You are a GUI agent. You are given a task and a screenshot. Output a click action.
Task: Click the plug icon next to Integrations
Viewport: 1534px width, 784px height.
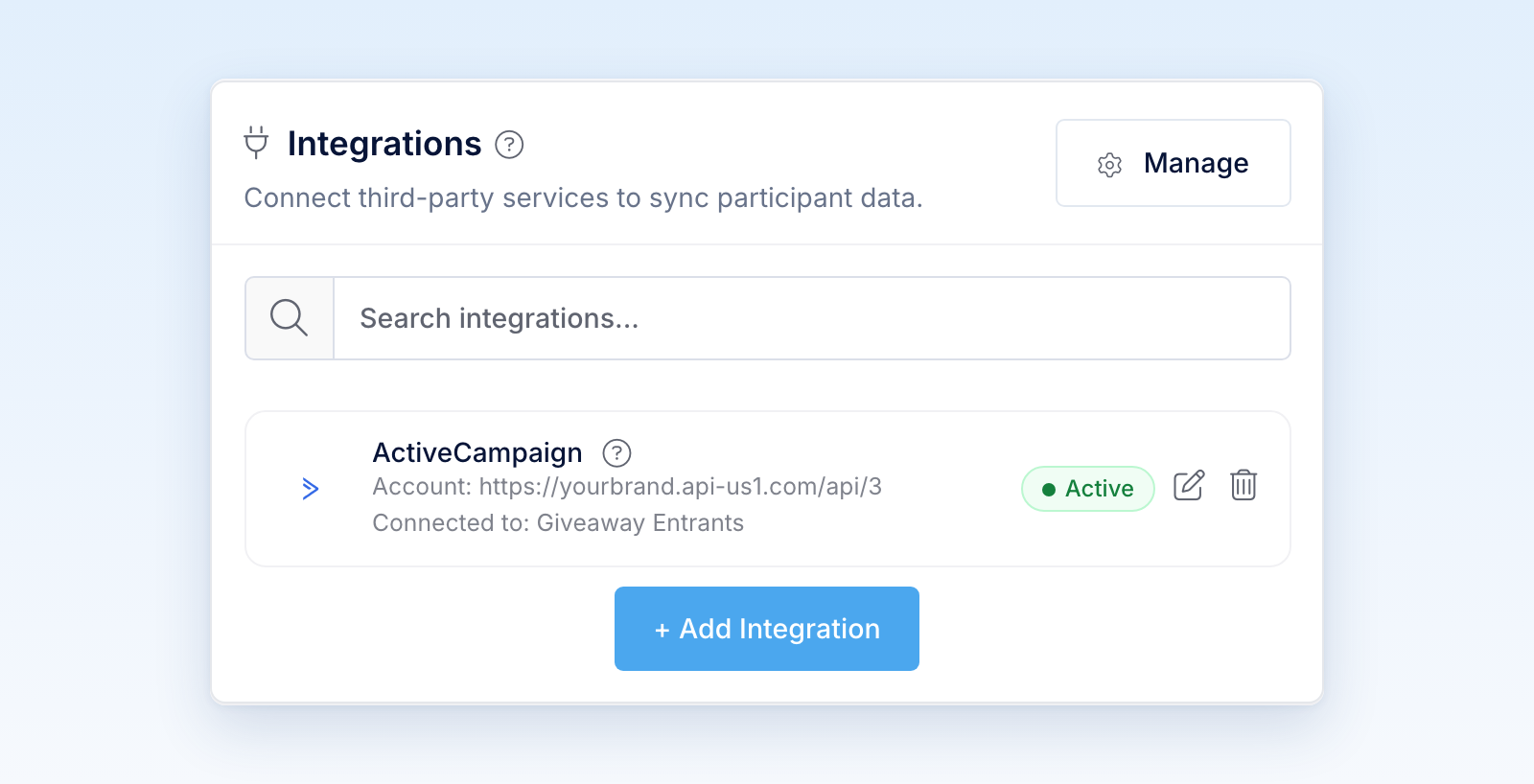point(256,143)
